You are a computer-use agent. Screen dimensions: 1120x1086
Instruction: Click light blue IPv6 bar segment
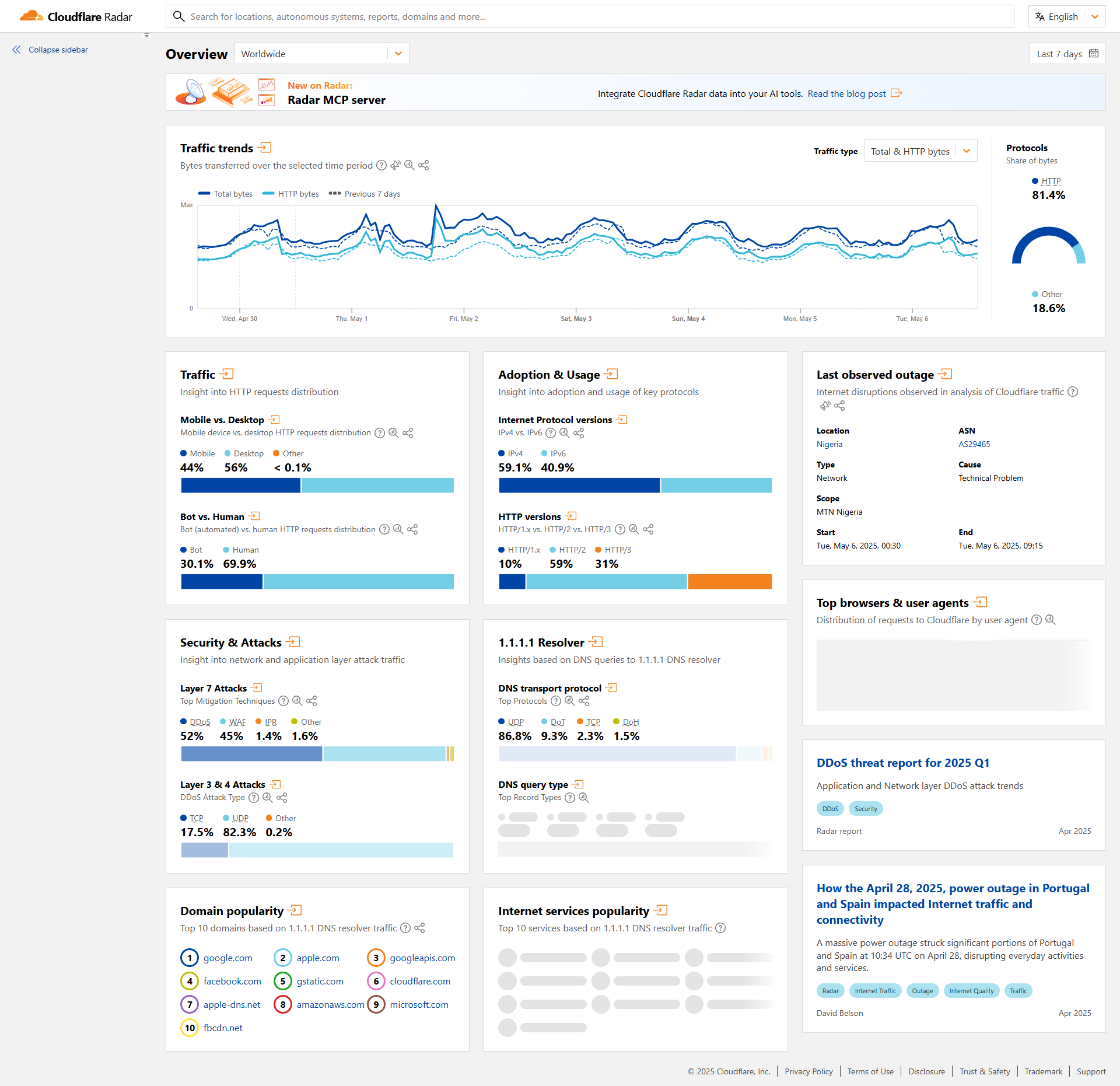pos(716,485)
